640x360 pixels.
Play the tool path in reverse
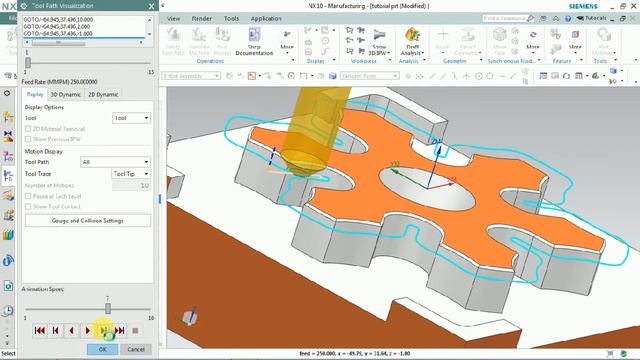coord(71,331)
